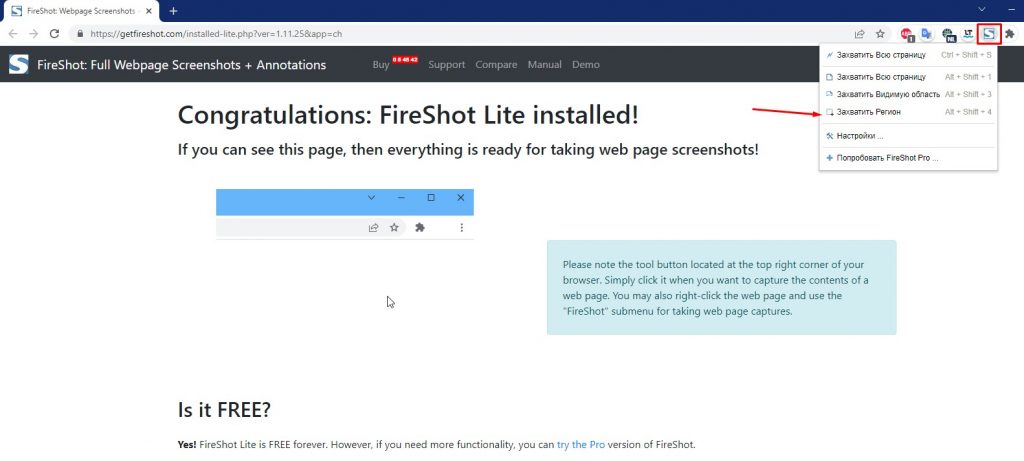The image size is (1024, 461).
Task: Follow the 'try the Pro' link
Action: tap(581, 445)
